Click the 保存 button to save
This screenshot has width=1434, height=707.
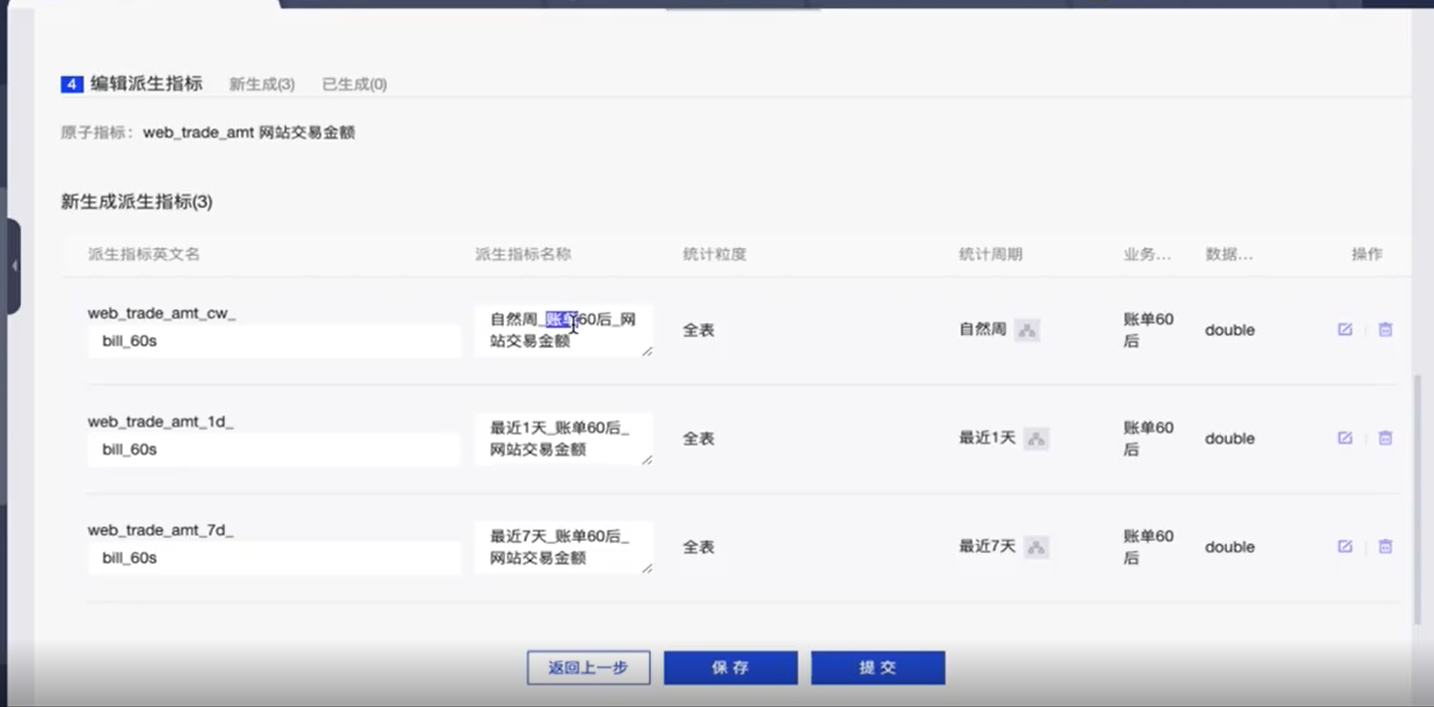[x=730, y=667]
